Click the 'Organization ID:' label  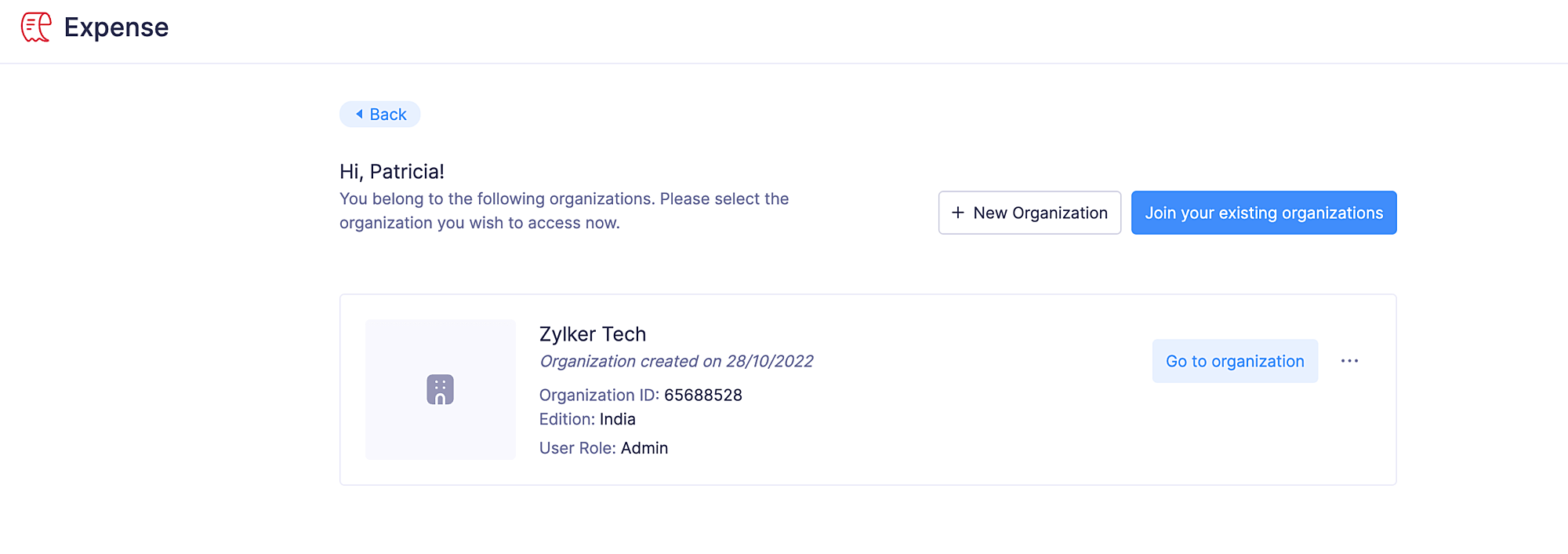(x=599, y=395)
